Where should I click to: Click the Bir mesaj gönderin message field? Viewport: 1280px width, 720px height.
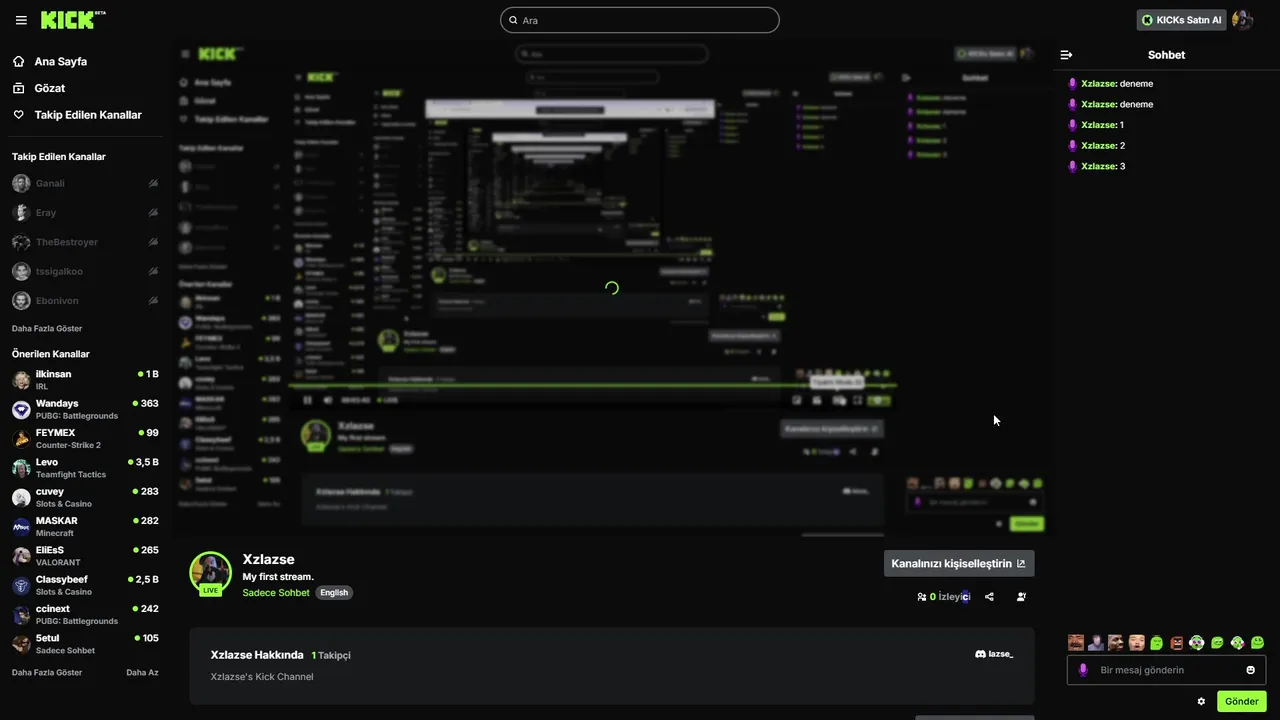(x=1166, y=670)
